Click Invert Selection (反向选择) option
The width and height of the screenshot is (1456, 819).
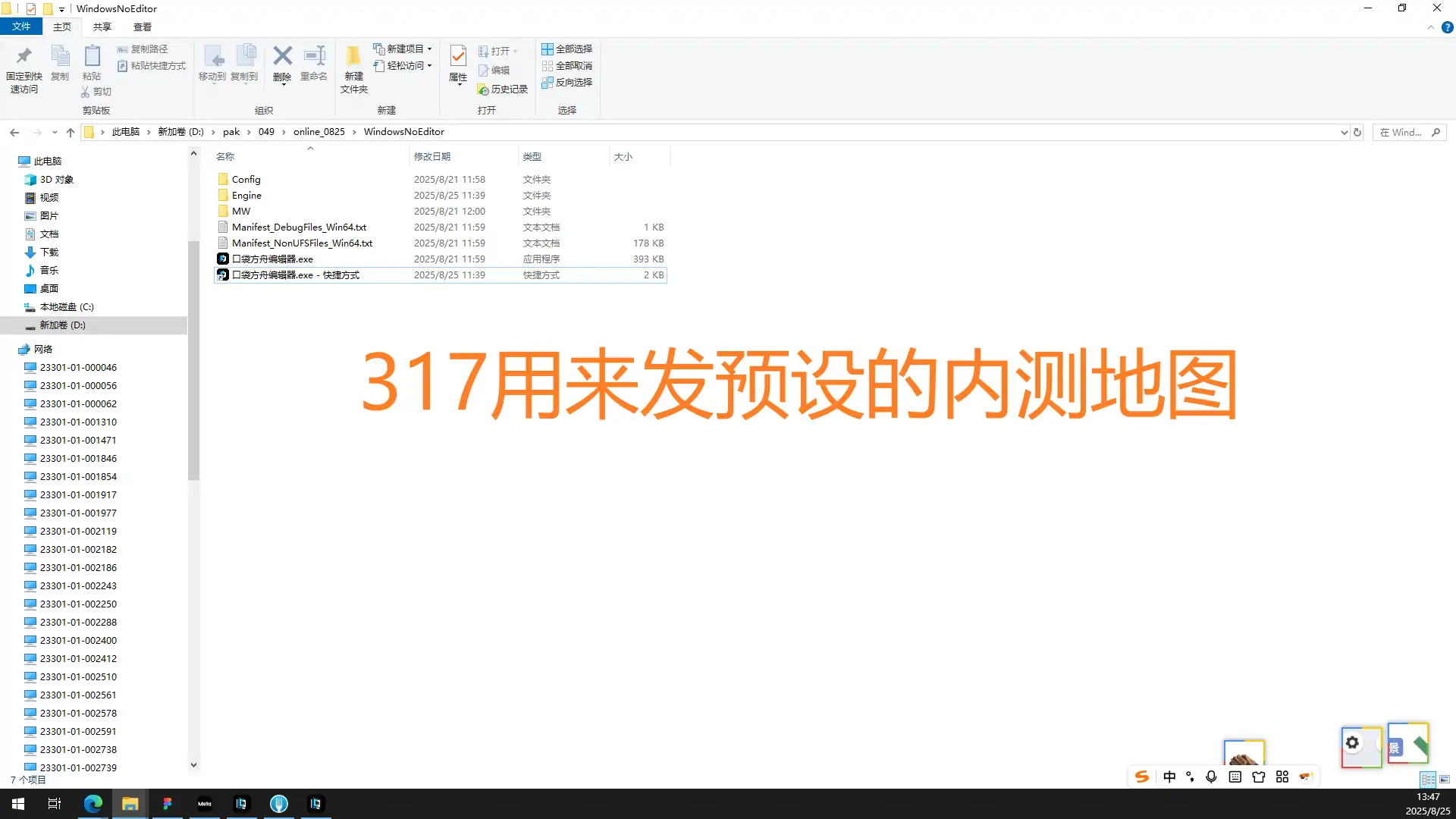click(567, 82)
